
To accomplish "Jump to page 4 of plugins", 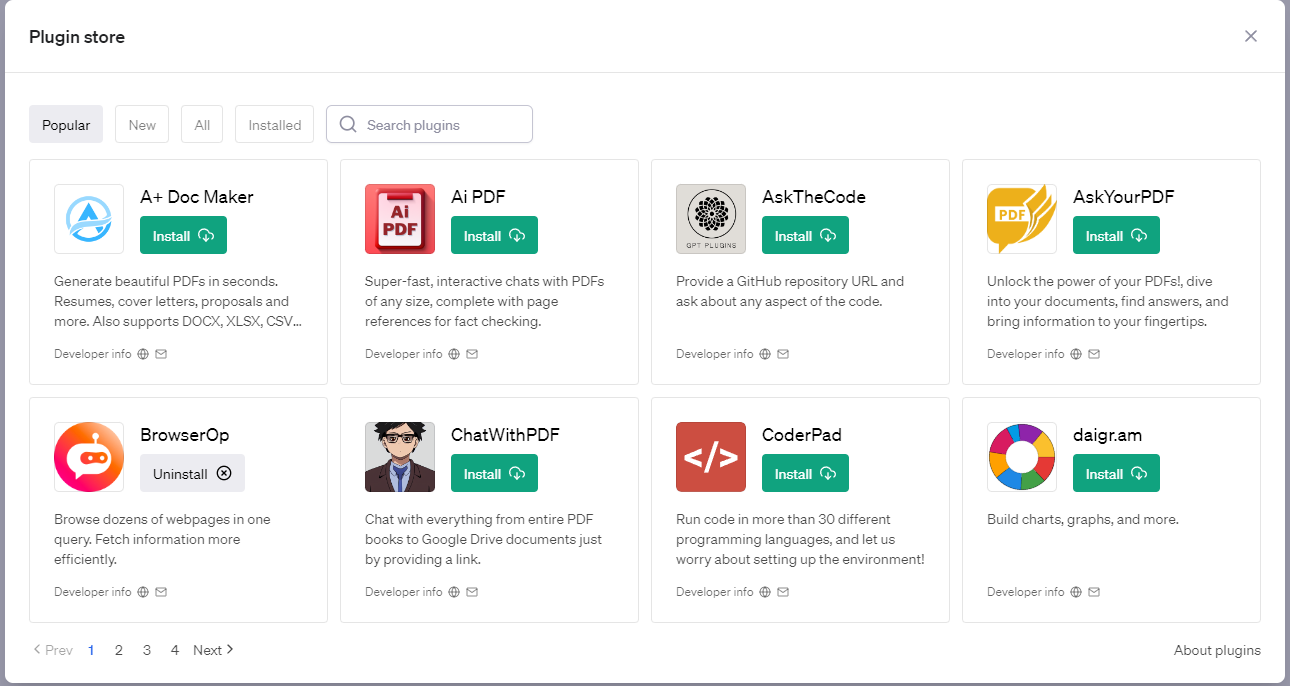I will tap(174, 650).
